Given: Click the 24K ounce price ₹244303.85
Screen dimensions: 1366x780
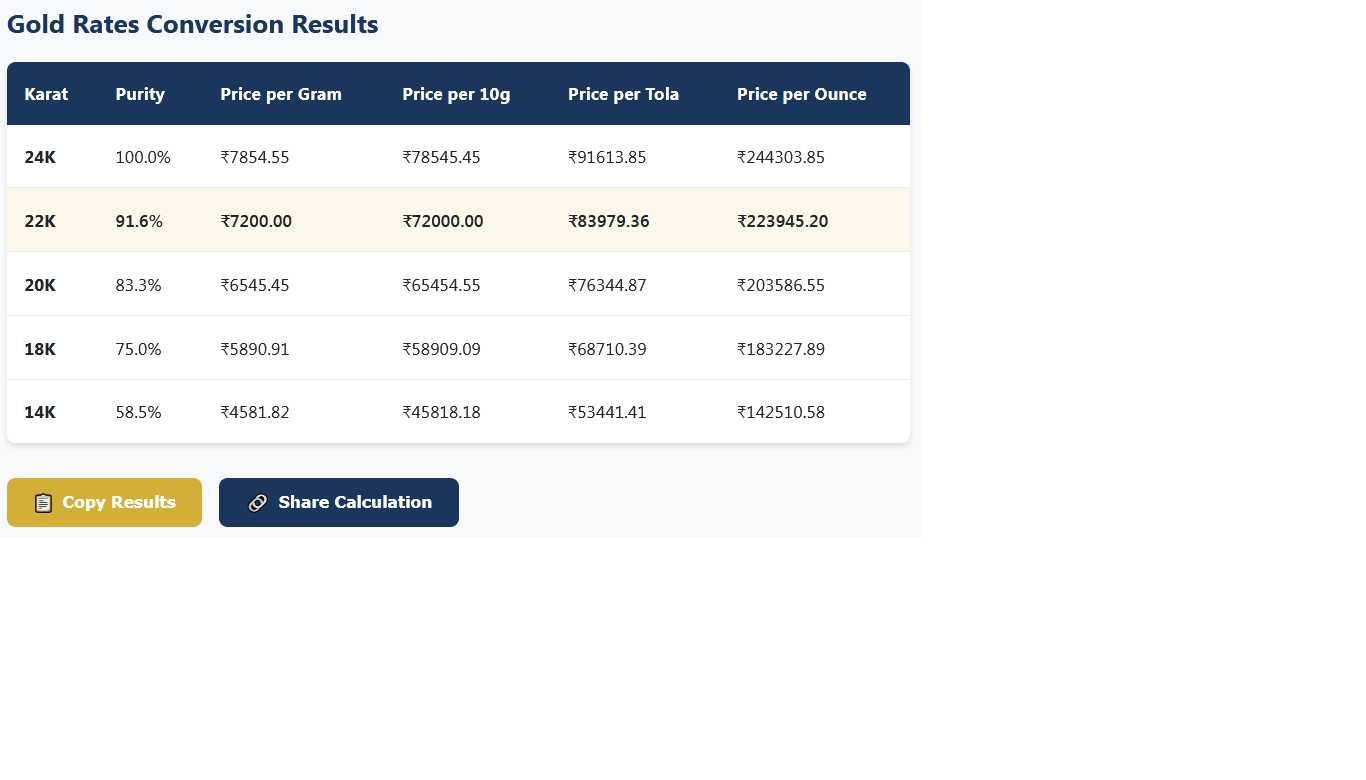Looking at the screenshot, I should pyautogui.click(x=782, y=157).
